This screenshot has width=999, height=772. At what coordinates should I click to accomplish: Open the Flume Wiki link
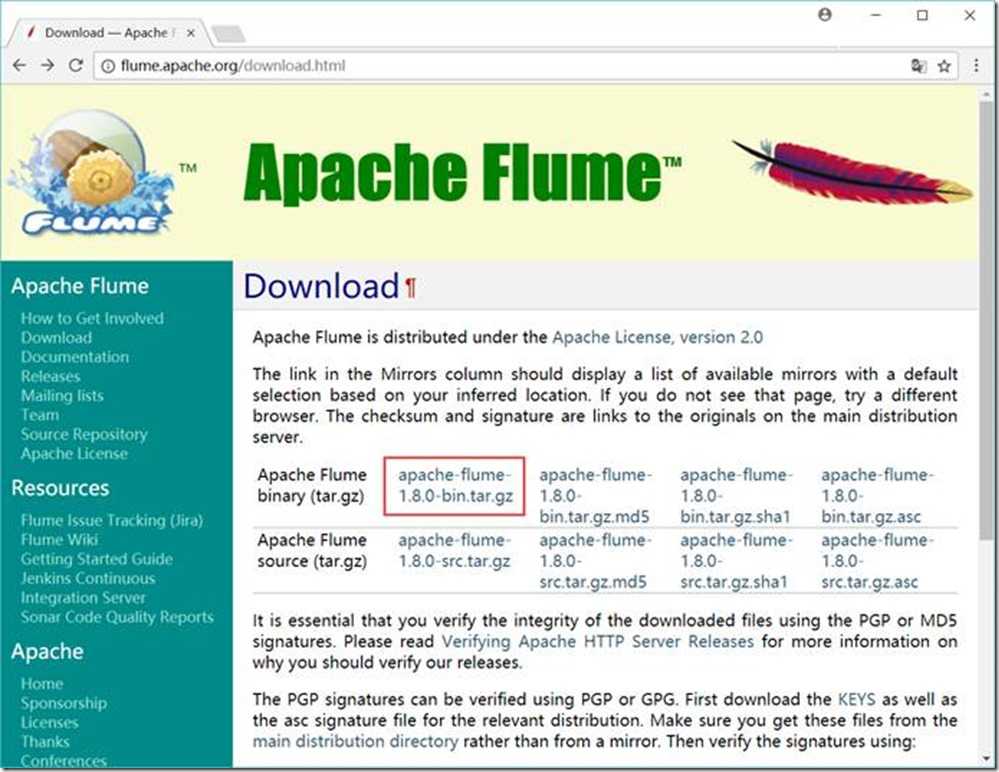pos(59,540)
